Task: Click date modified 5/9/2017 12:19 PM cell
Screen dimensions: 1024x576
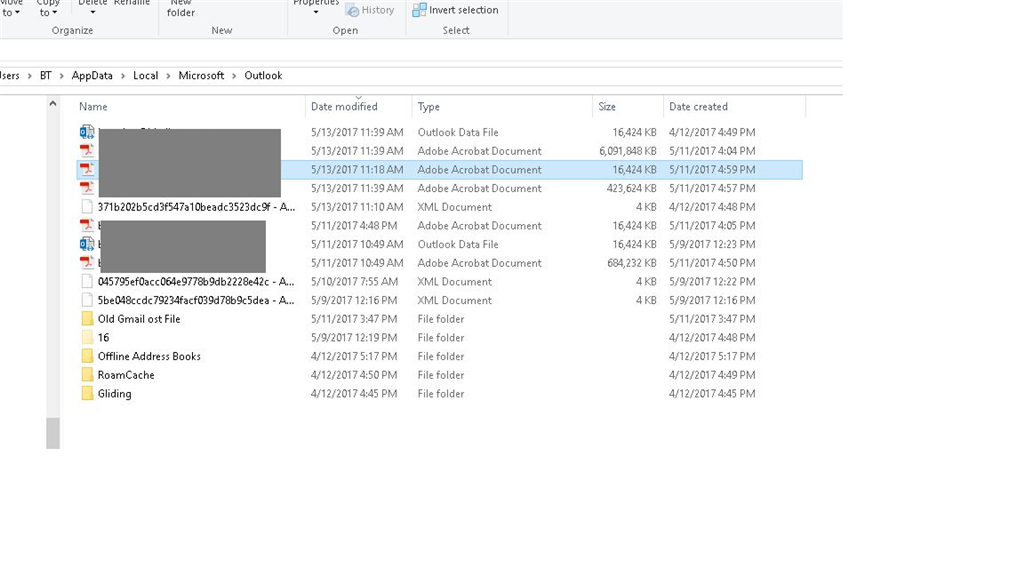Action: (354, 338)
